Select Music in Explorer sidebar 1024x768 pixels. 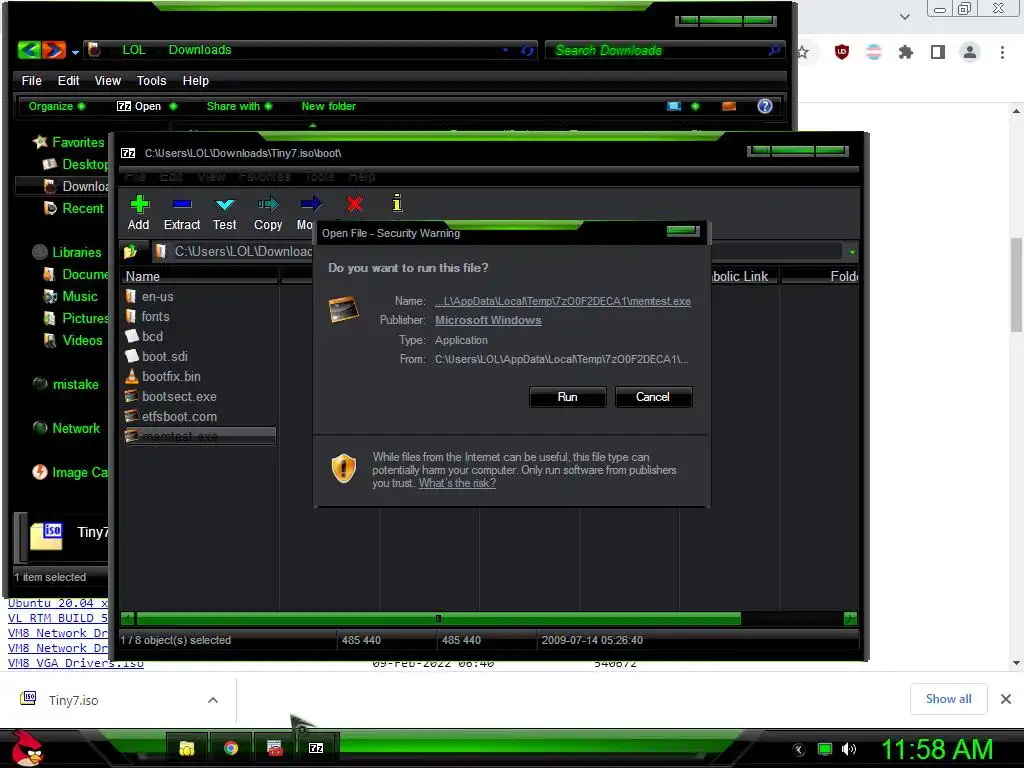coord(71,296)
